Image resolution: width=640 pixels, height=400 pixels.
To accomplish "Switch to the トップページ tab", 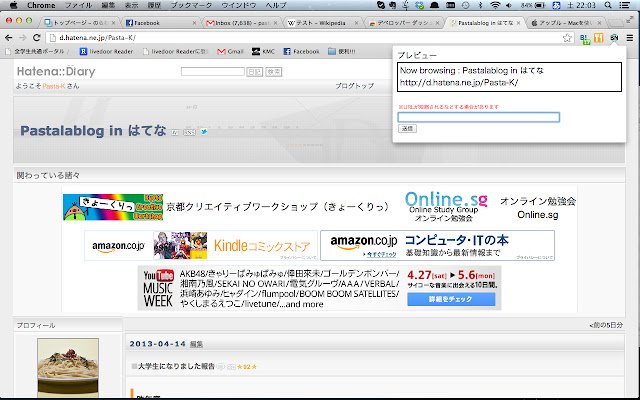I will (x=78, y=23).
